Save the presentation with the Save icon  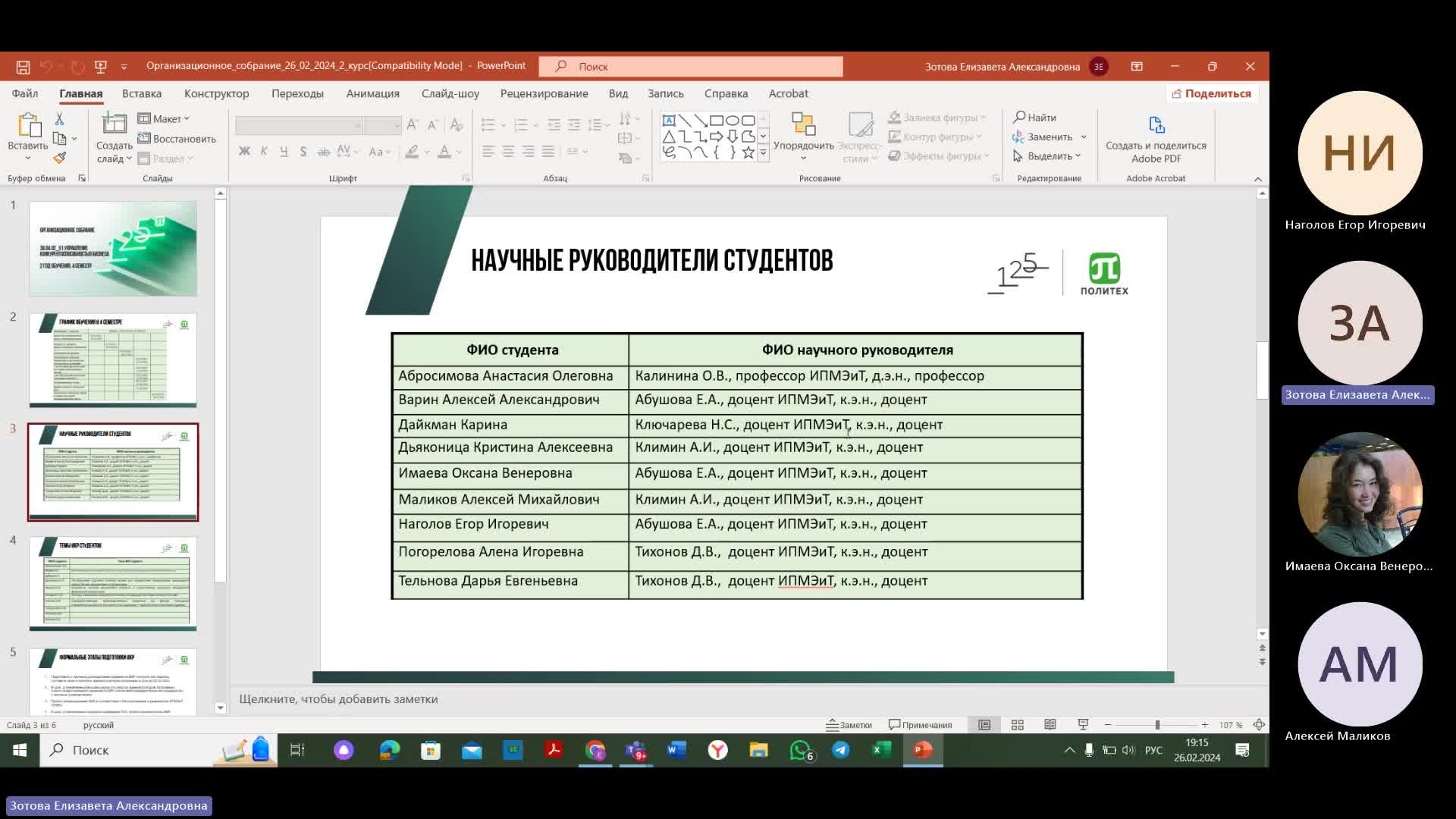(23, 67)
